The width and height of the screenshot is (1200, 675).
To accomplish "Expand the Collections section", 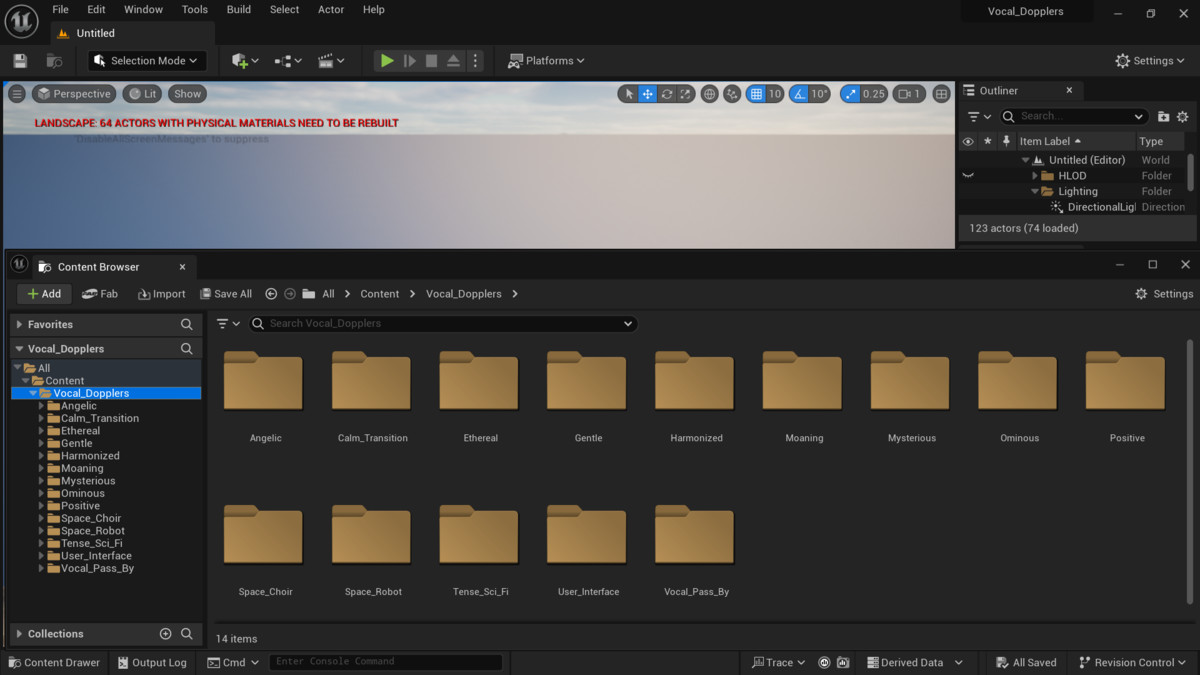I will point(18,634).
